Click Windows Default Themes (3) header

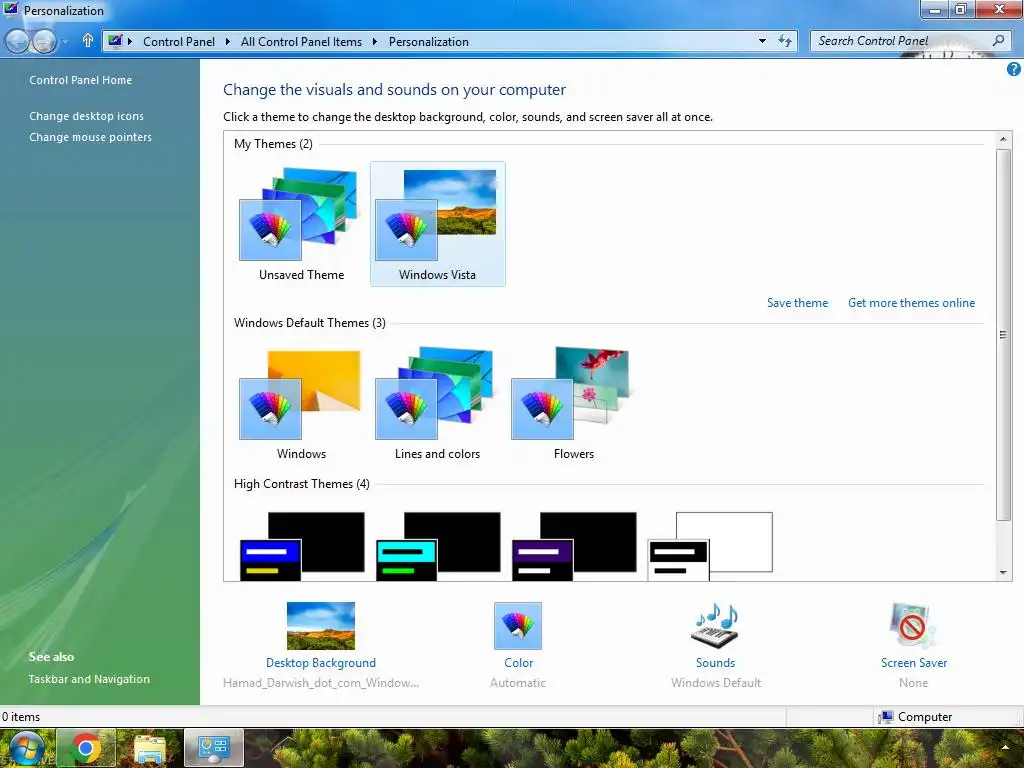310,323
